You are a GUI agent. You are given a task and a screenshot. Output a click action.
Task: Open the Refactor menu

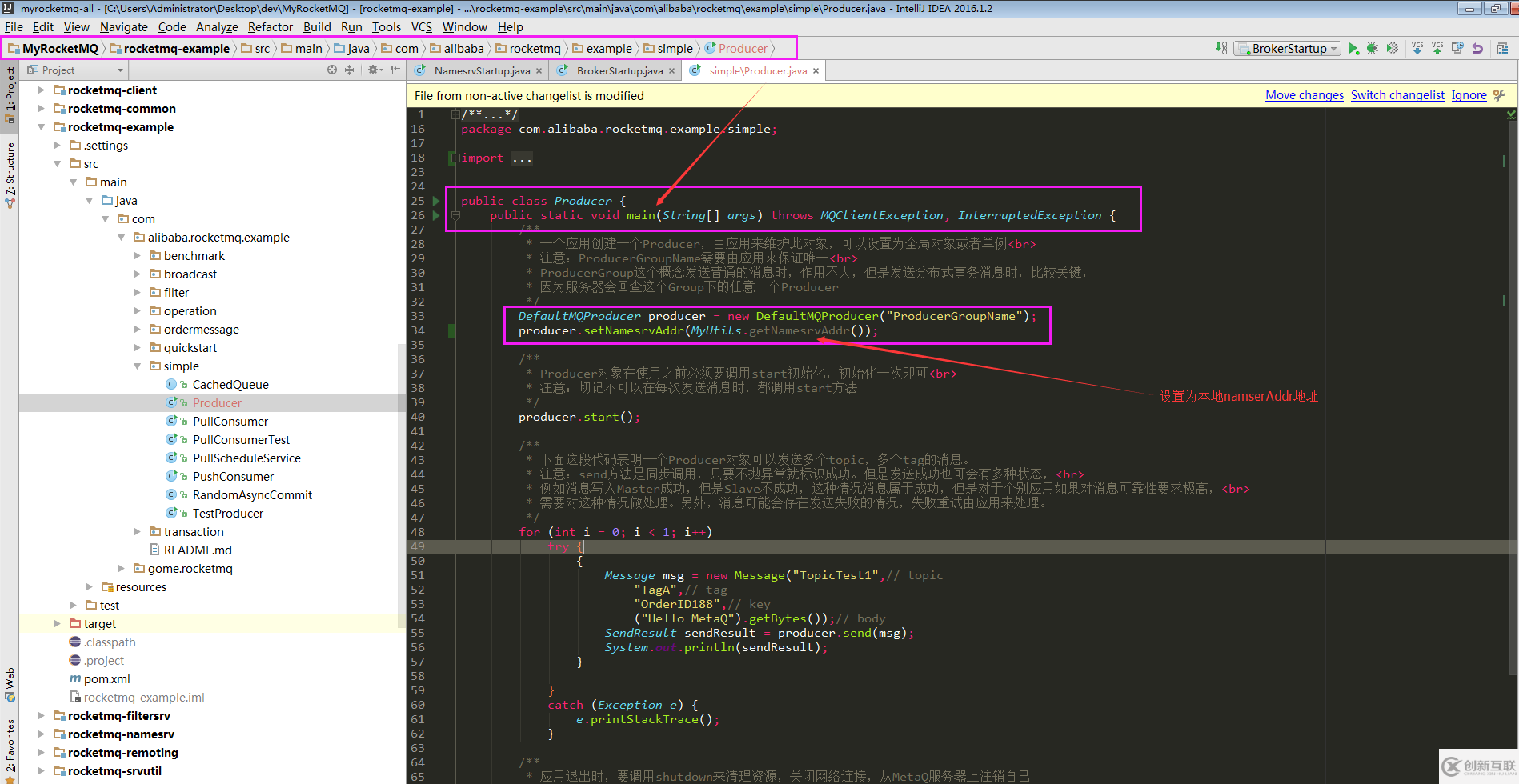tap(270, 27)
